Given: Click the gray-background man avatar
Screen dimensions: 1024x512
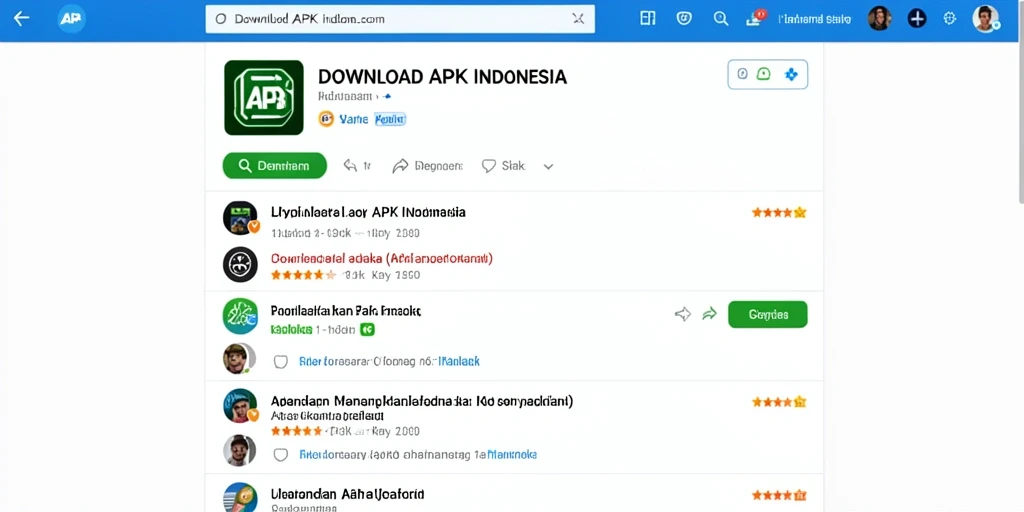Looking at the screenshot, I should point(238,451).
